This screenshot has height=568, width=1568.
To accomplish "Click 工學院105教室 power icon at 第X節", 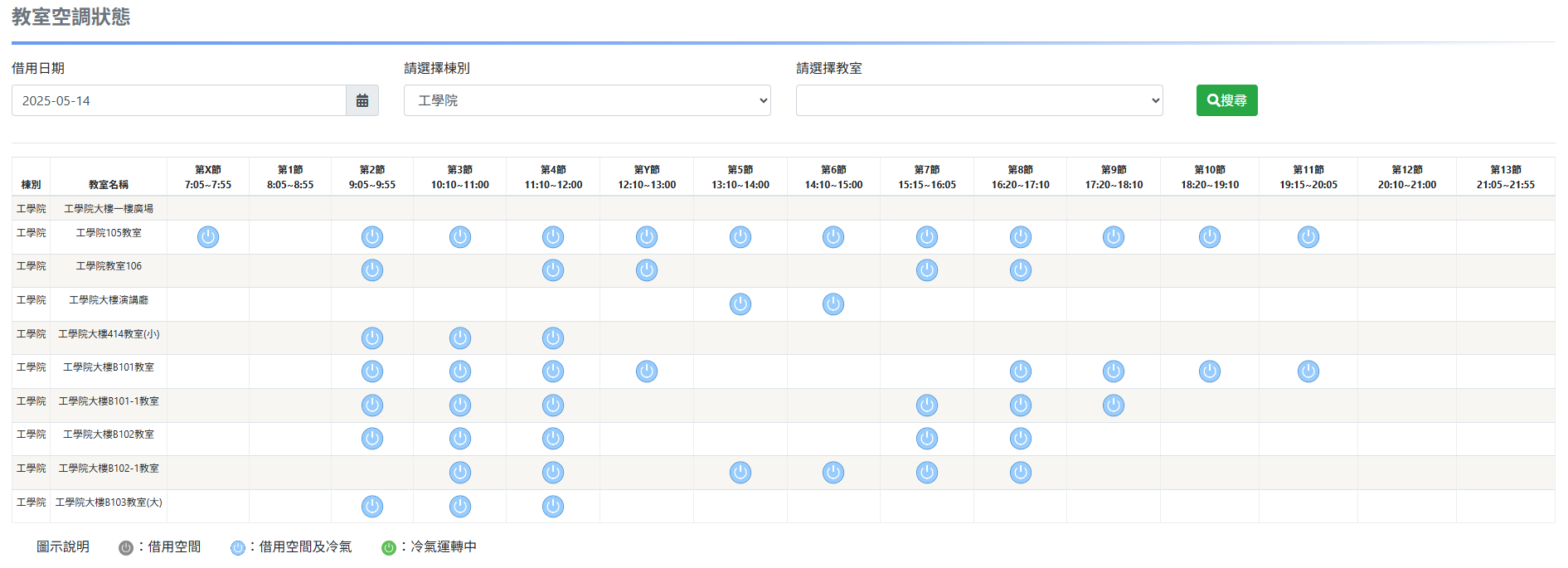I will coord(208,237).
